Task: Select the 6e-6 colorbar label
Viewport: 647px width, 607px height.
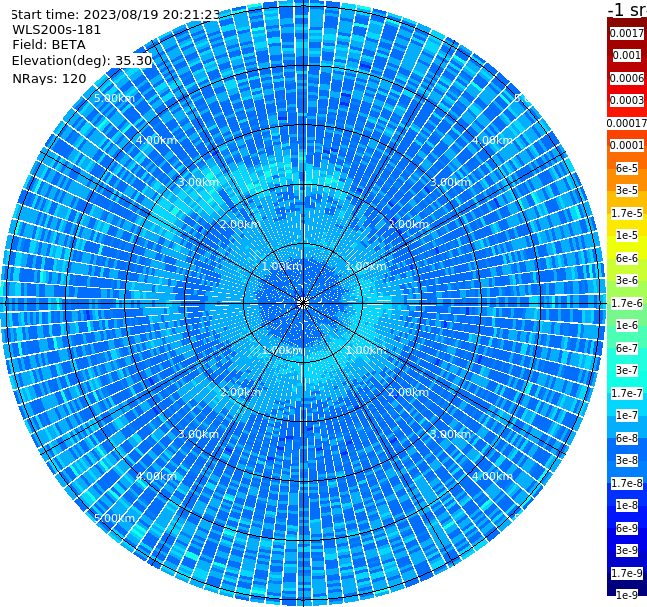Action: pyautogui.click(x=627, y=258)
